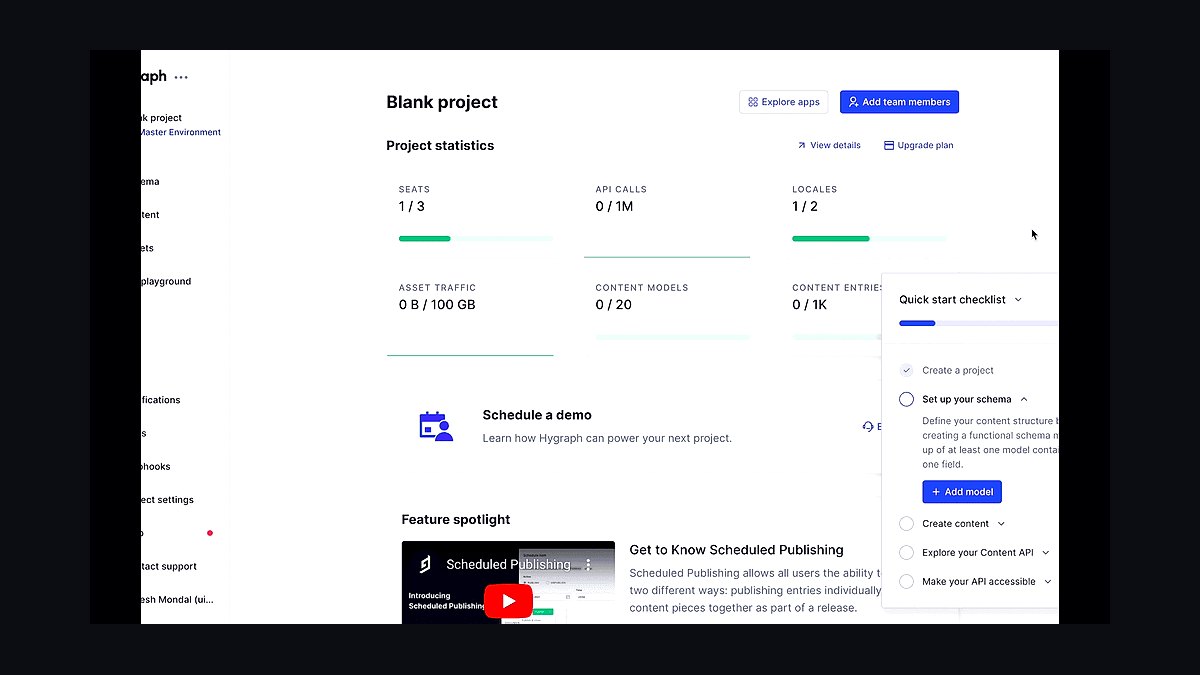The image size is (1200, 675).
Task: Expand the Explore your Content API chevron
Action: [1045, 552]
